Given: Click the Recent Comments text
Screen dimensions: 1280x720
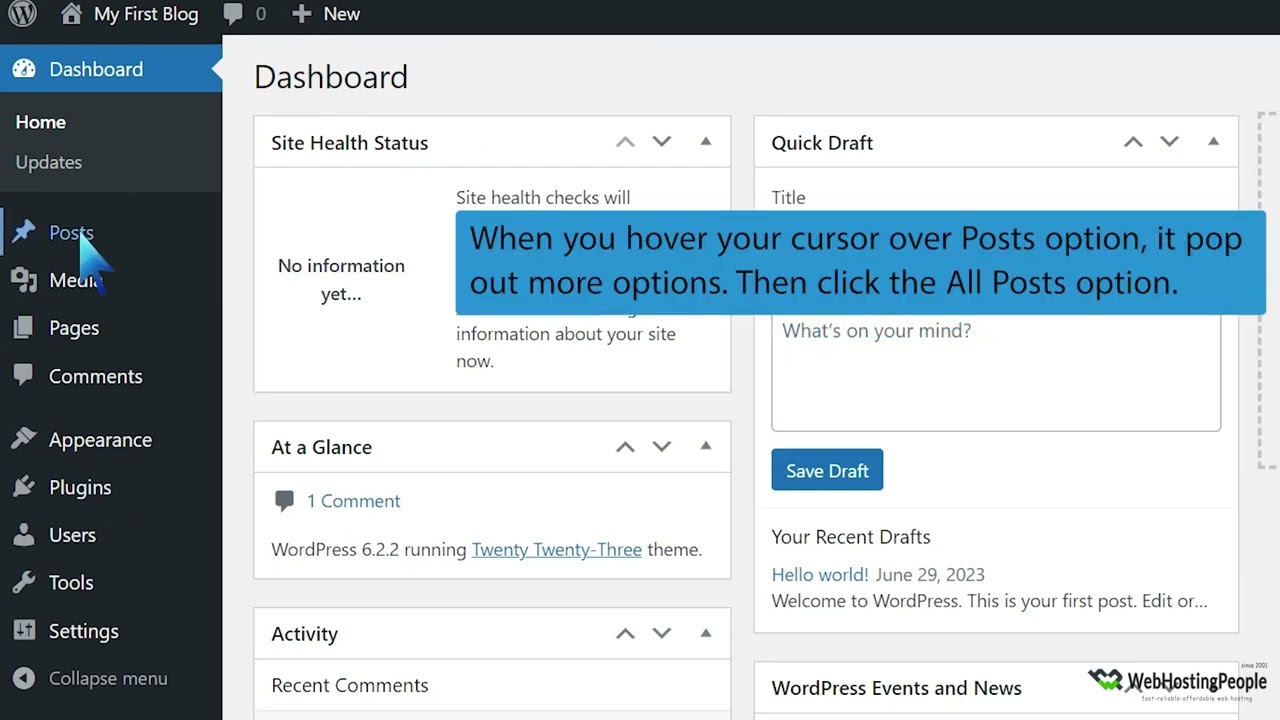Looking at the screenshot, I should point(350,685).
